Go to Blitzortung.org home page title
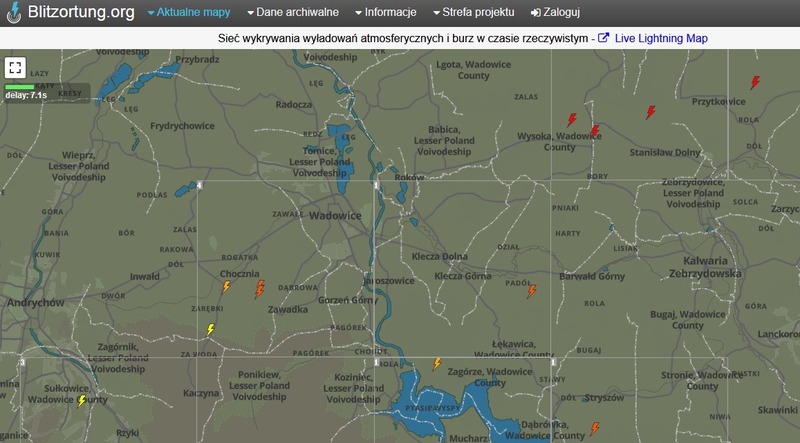Viewport: 800px width, 443px height. point(82,13)
